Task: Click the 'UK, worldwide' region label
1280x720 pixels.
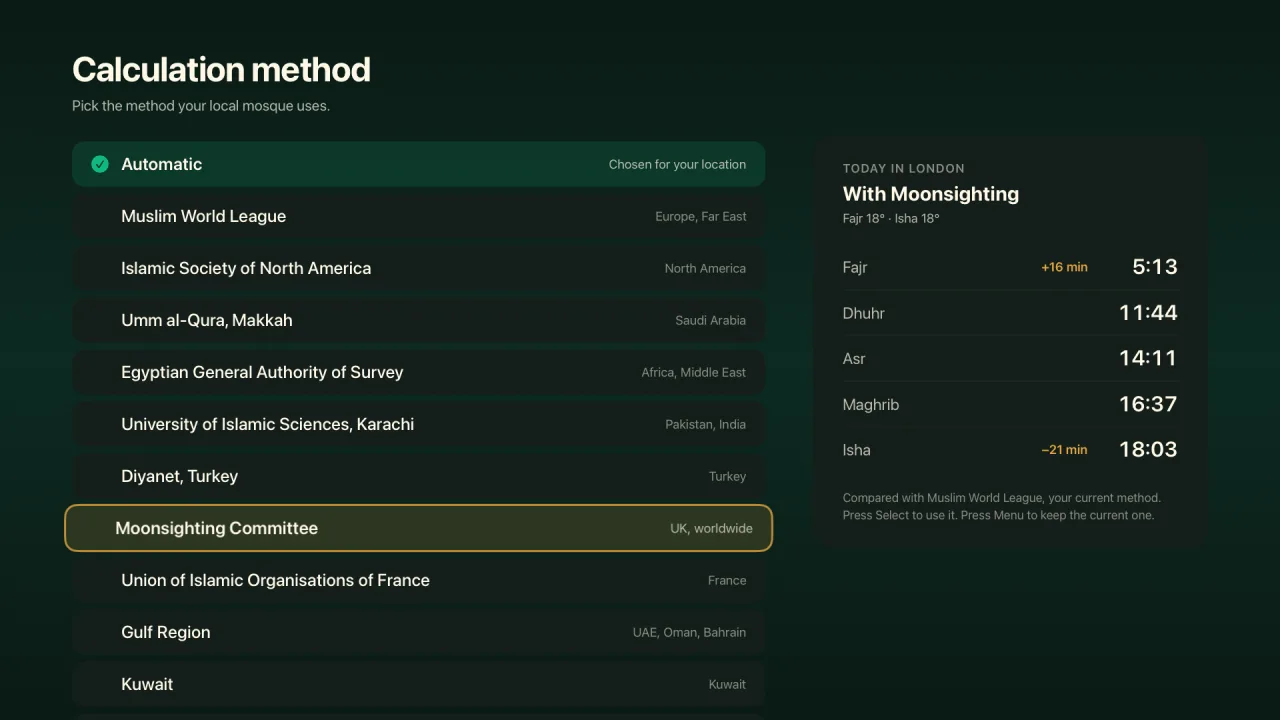Action: 711,528
